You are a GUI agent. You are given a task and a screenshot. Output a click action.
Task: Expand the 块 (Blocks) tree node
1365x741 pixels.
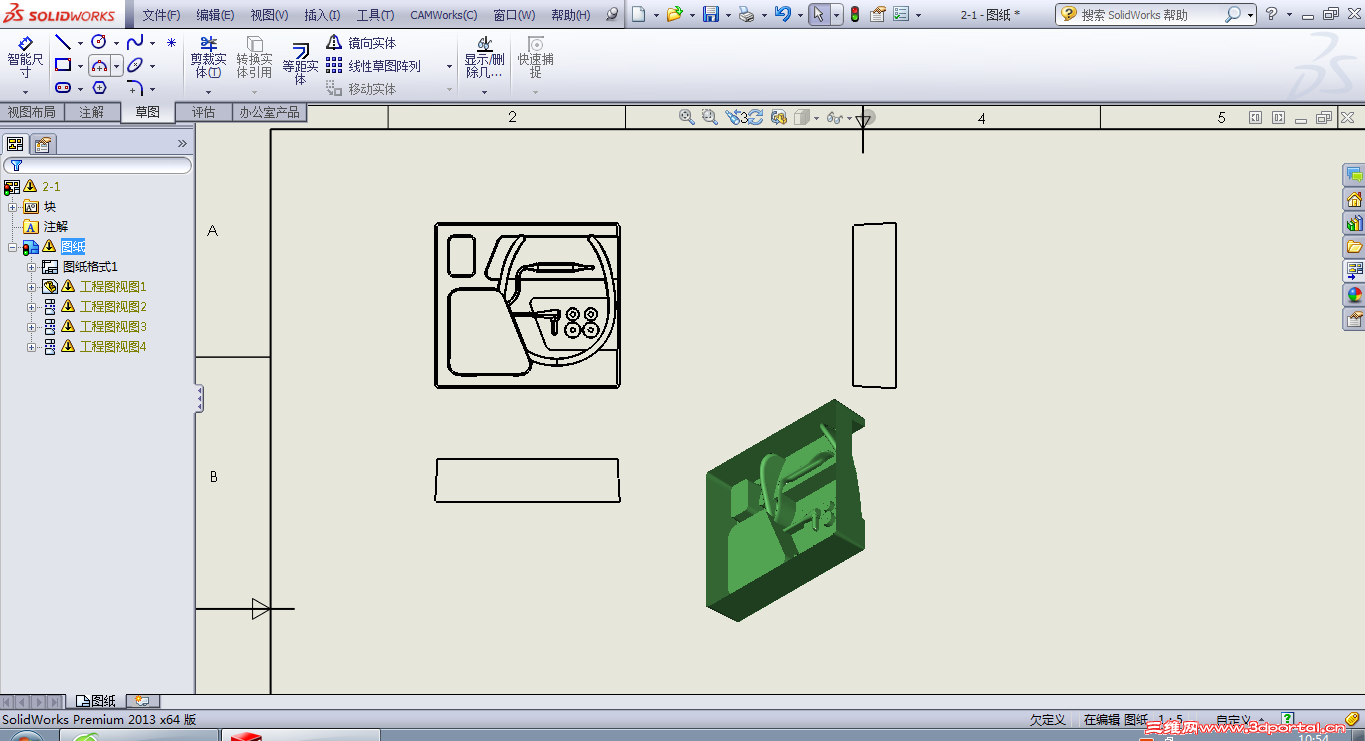pyautogui.click(x=14, y=207)
